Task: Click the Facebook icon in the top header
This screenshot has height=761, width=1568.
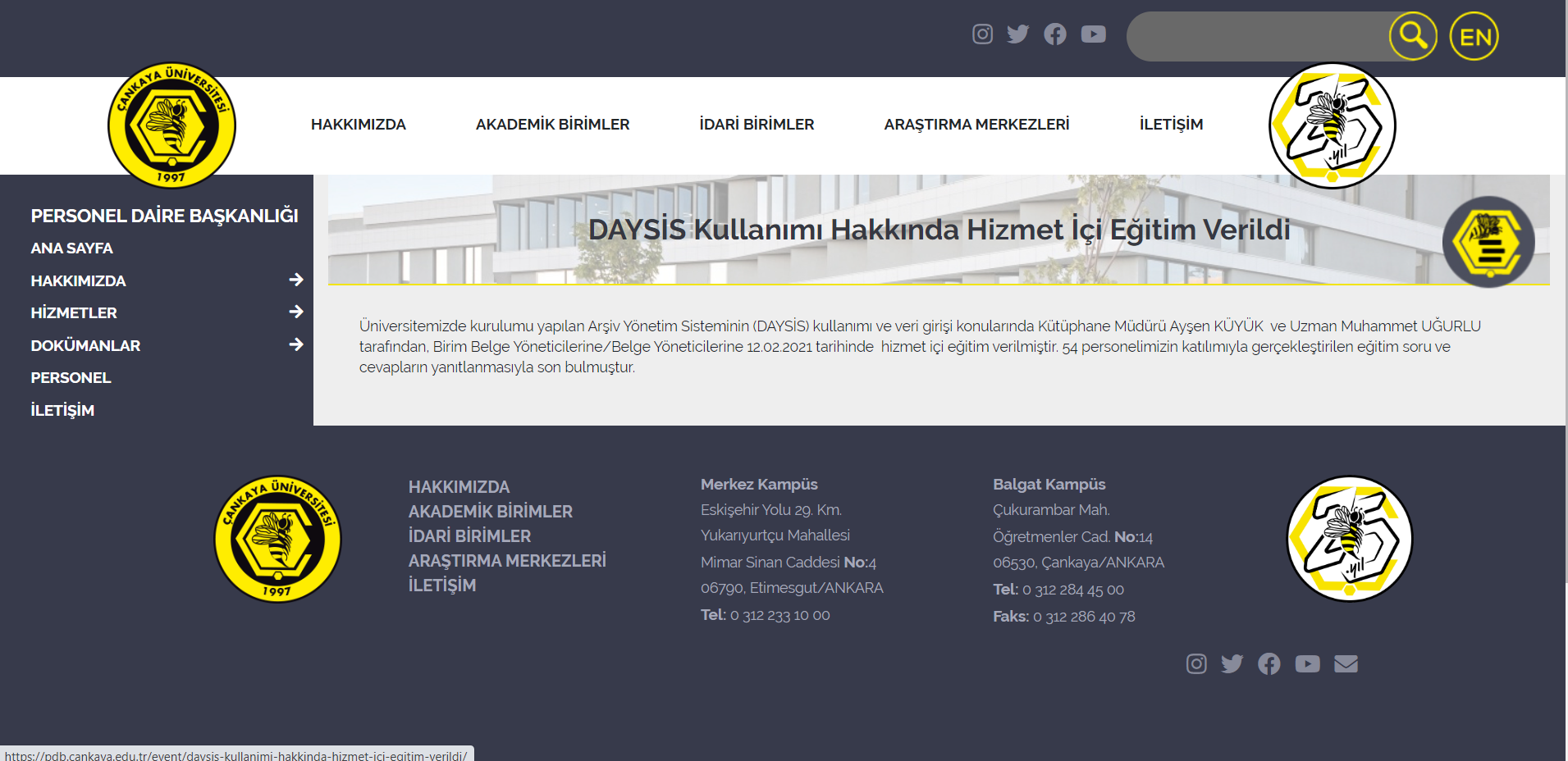Action: [x=1055, y=34]
